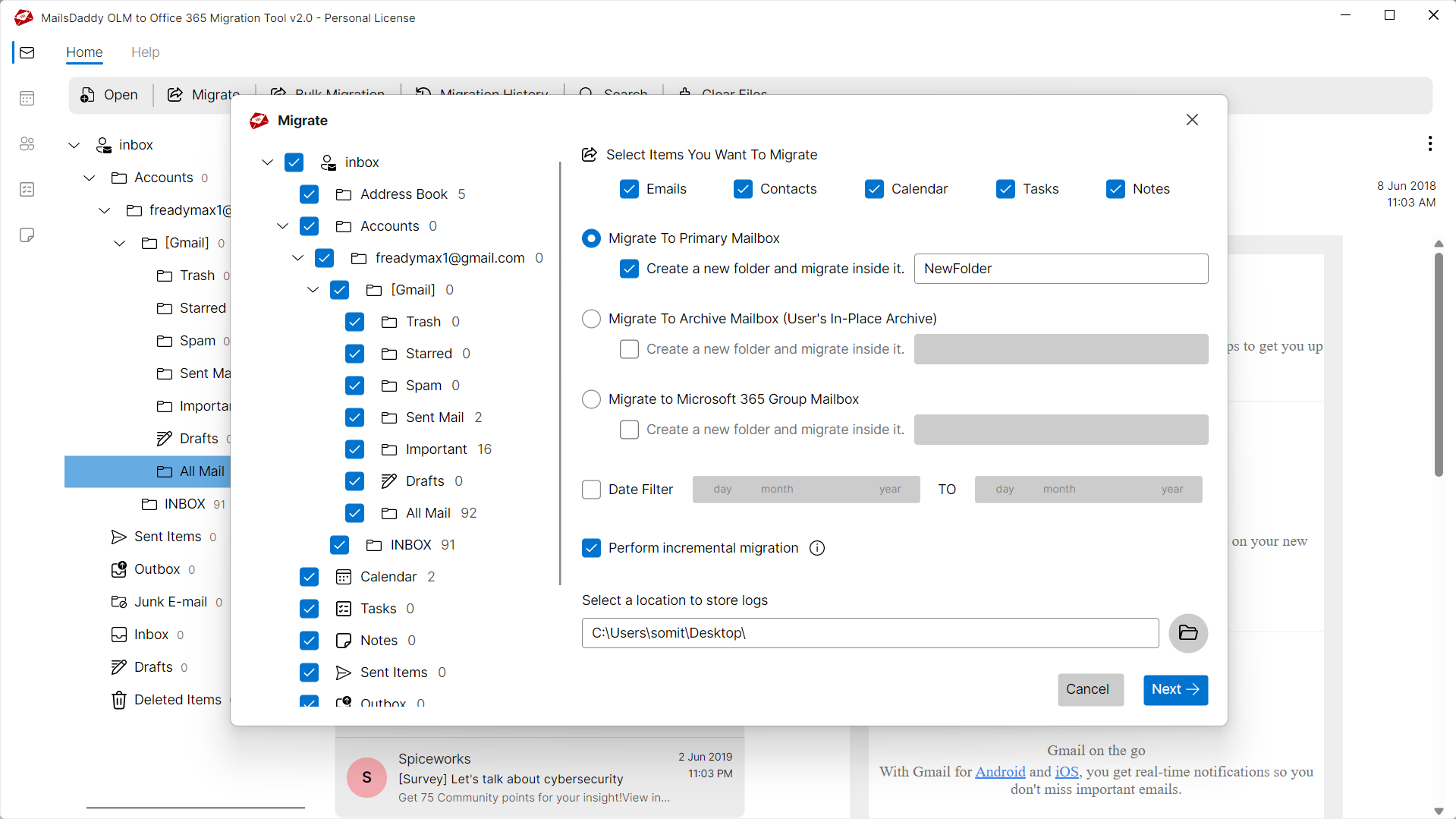Collapse inbox root in Migrate dialog tree

(x=267, y=162)
